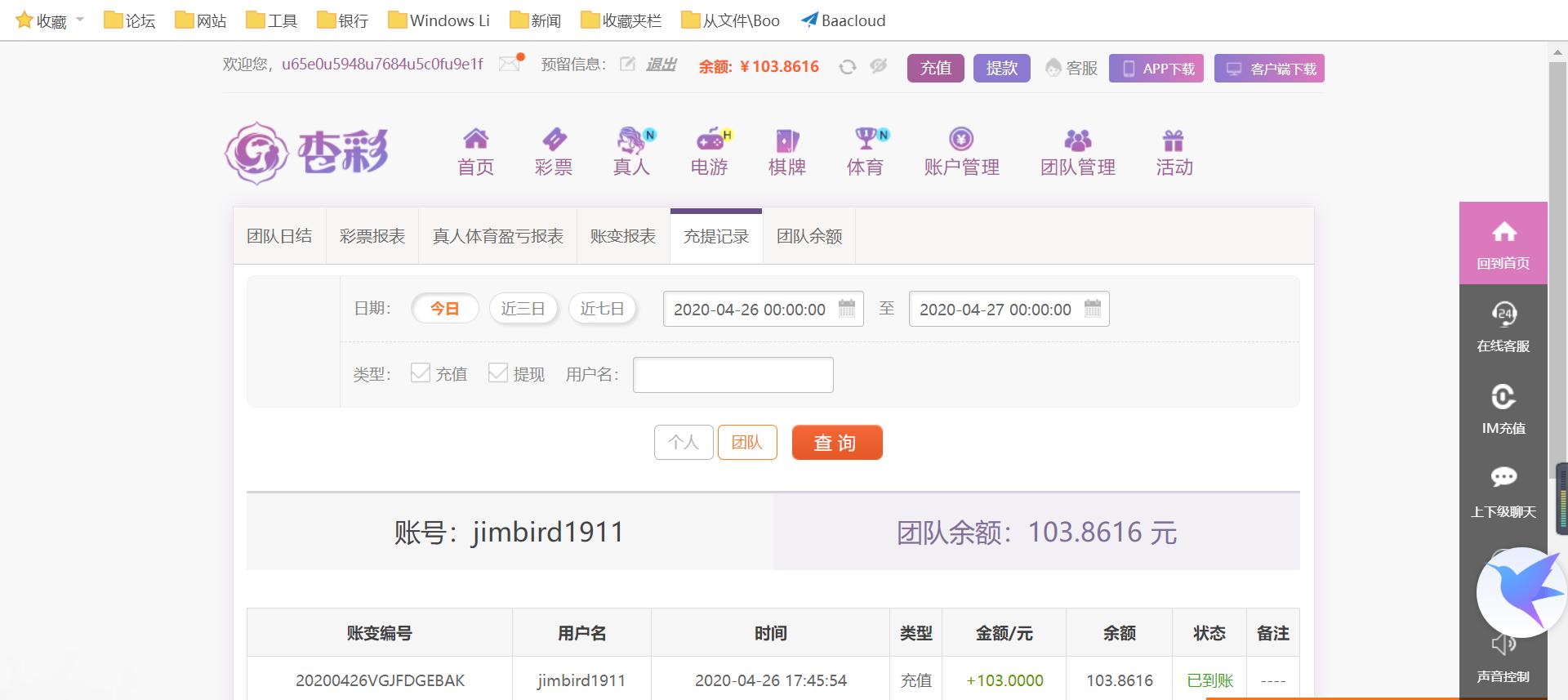Open end date calendar picker icon
Image resolution: width=1568 pixels, height=700 pixels.
click(1093, 308)
